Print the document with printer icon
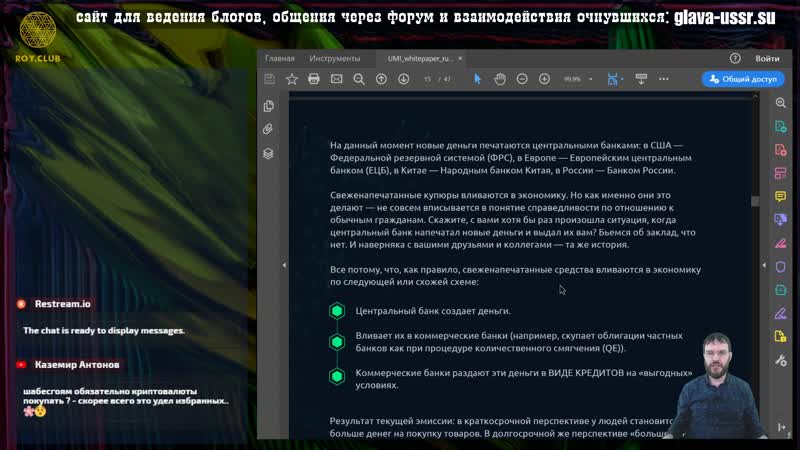The height and width of the screenshot is (450, 800). coord(314,79)
